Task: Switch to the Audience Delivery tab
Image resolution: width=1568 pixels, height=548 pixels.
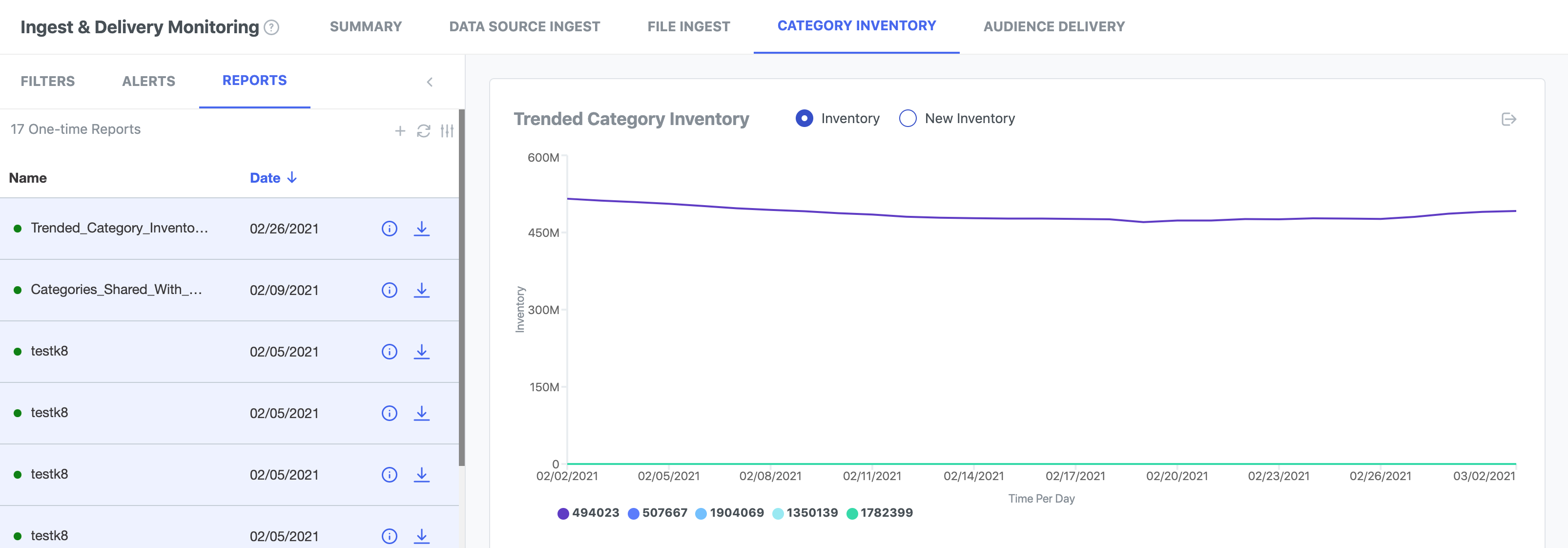Action: pos(1053,27)
